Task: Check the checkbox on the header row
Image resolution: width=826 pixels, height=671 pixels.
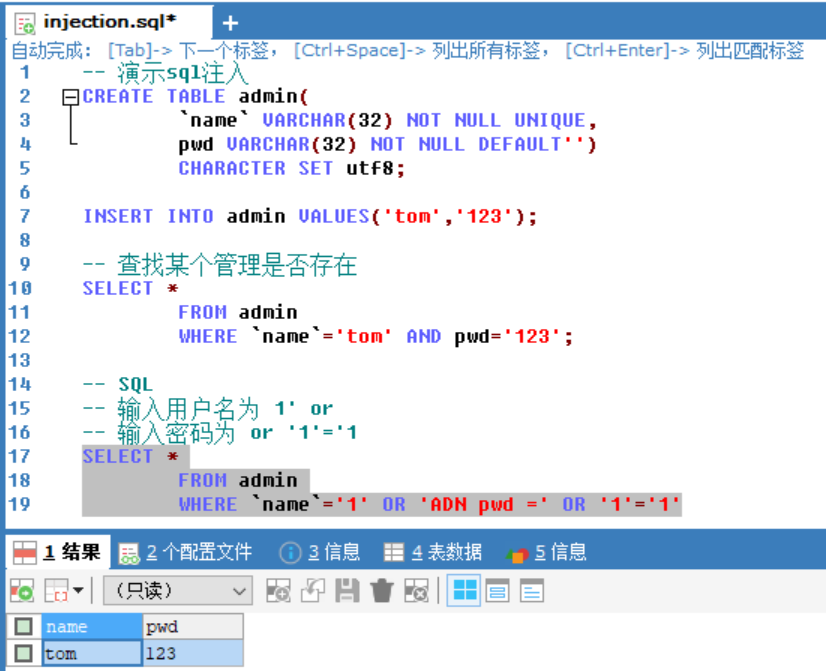Action: coord(22,626)
